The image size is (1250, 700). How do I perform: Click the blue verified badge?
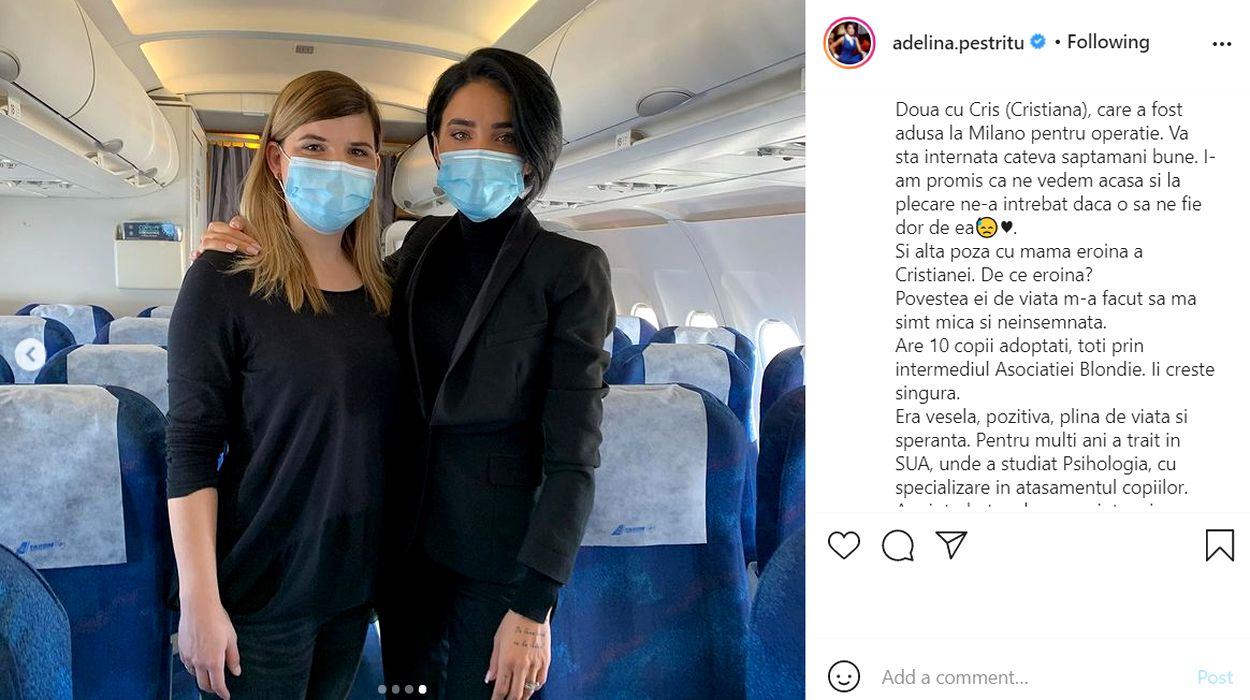(x=1038, y=42)
